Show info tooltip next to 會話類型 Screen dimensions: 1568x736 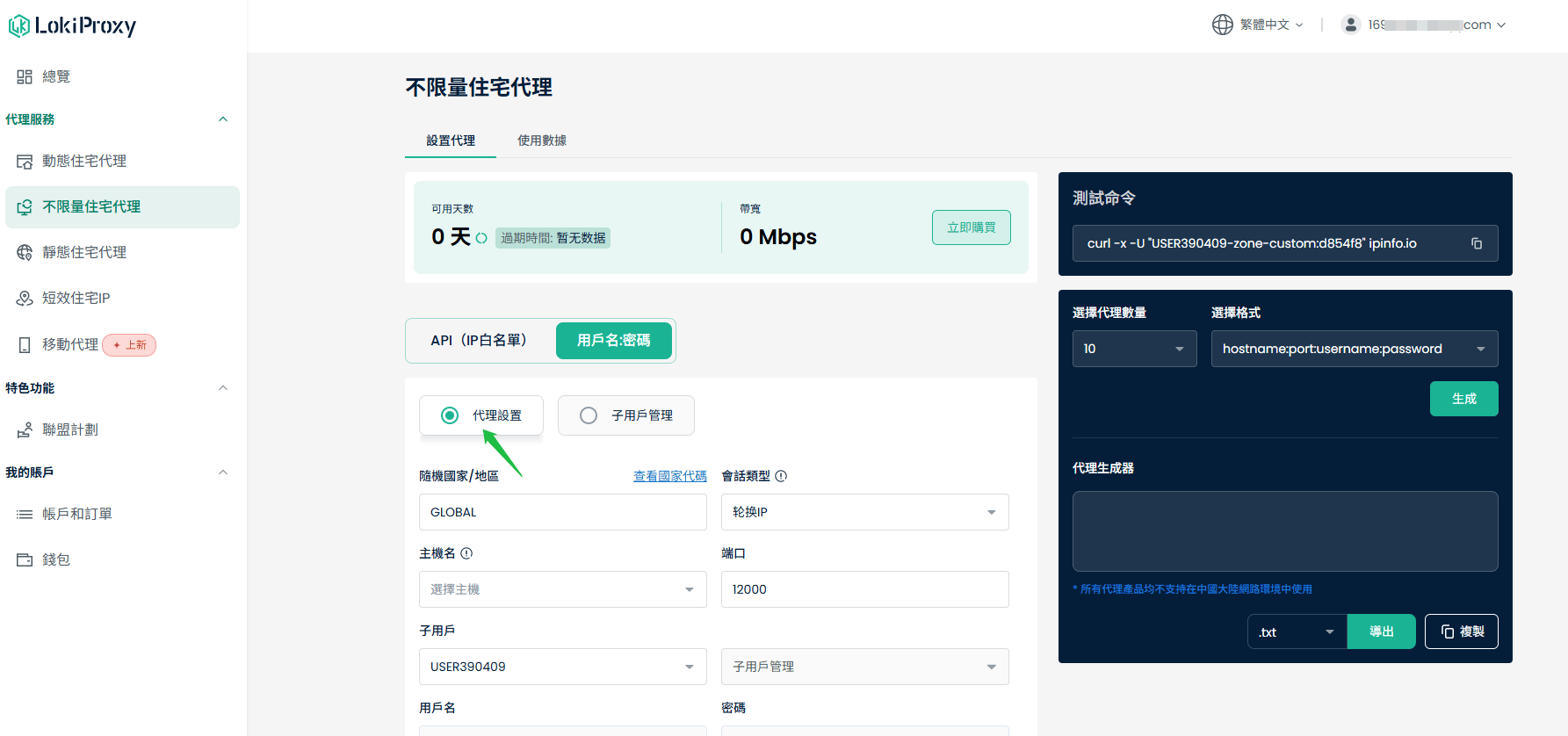tap(781, 476)
